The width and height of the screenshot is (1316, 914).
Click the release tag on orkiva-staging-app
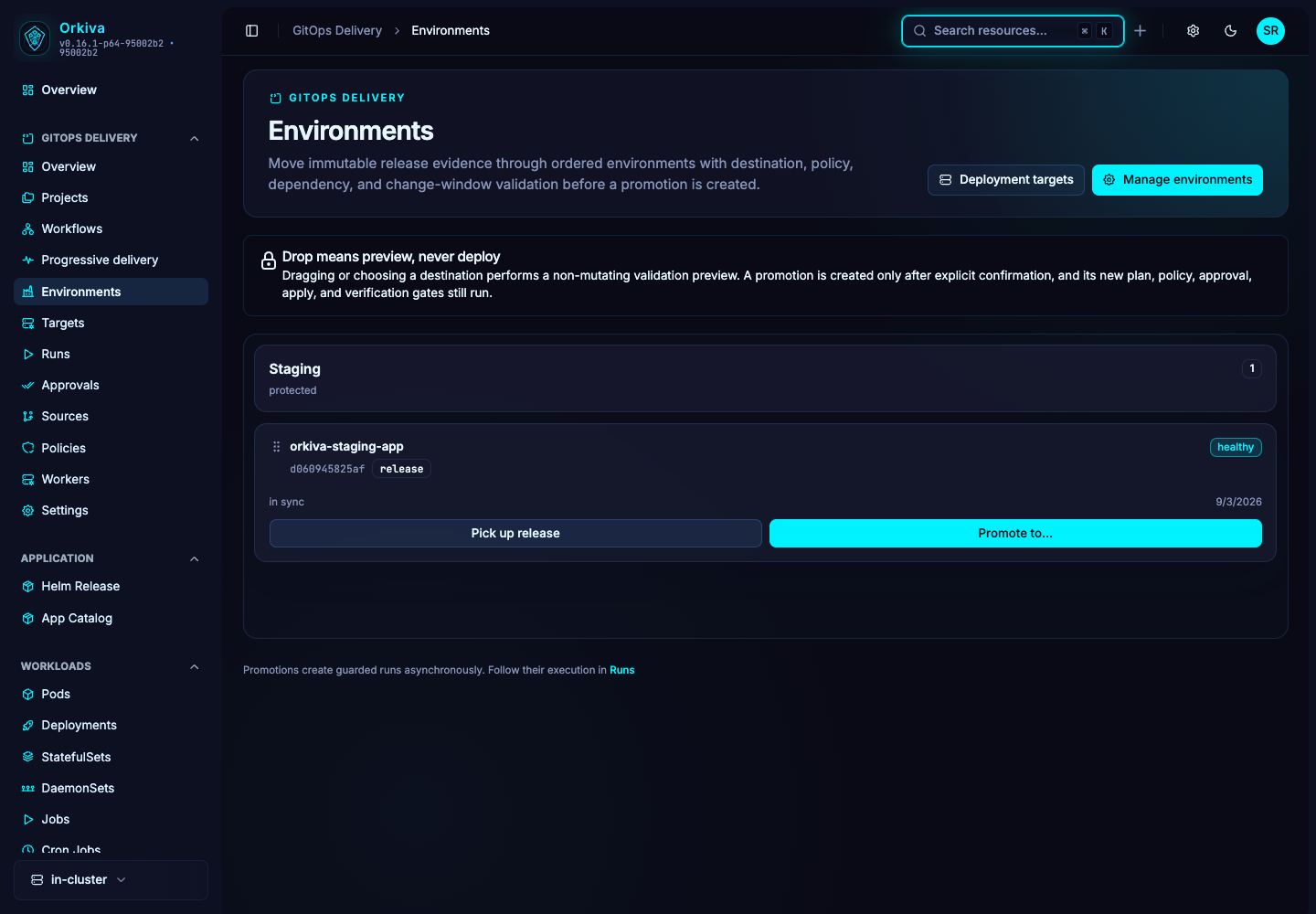(401, 469)
